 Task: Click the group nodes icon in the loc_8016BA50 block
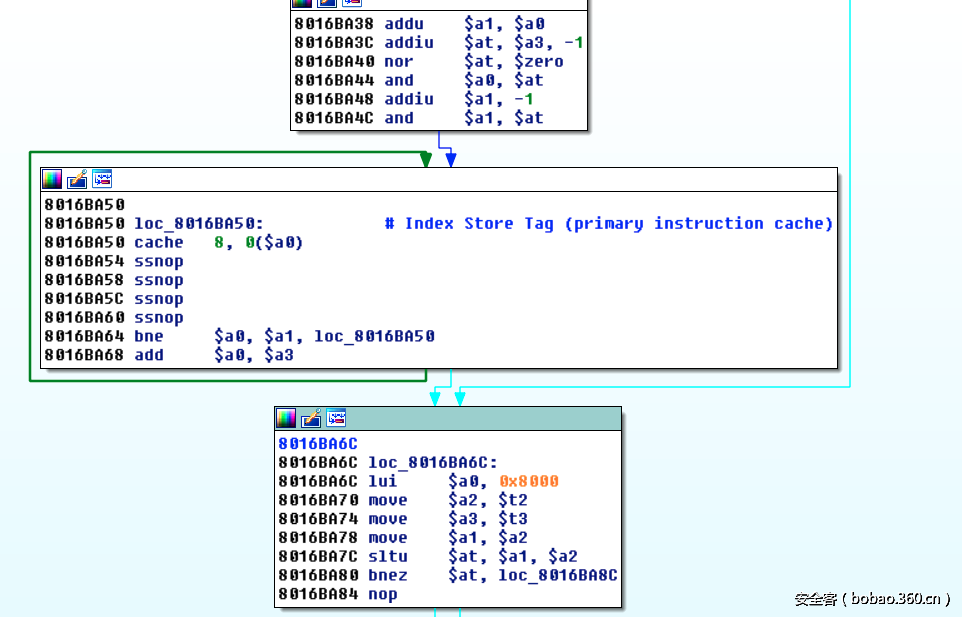coord(102,179)
